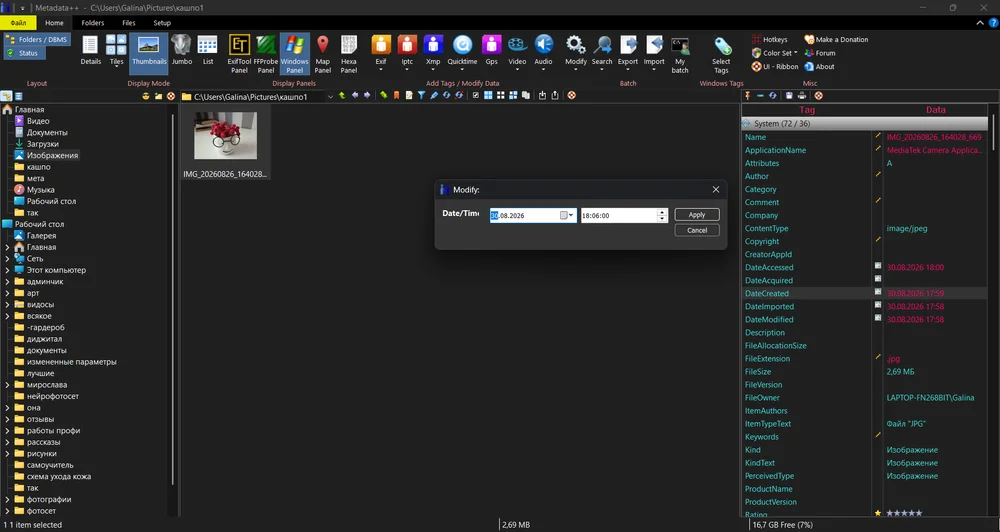The image size is (1000, 532).
Task: Toggle the Windows Panel display
Action: pos(294,54)
